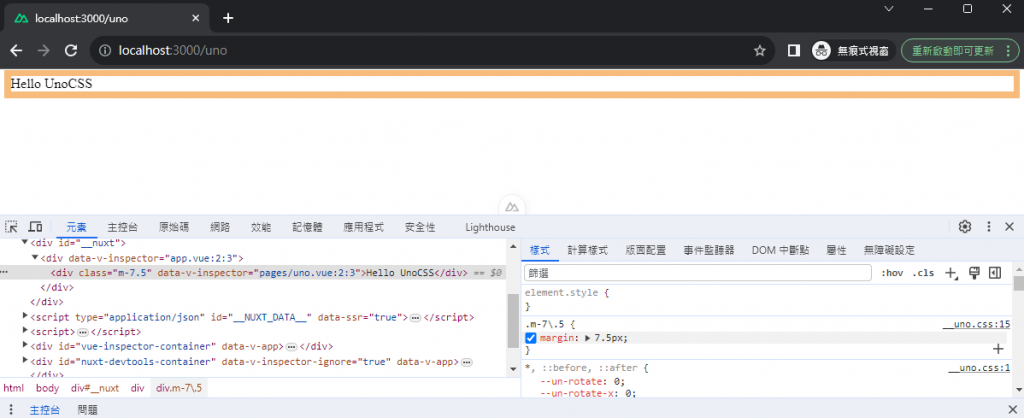Uncheck the margin property checkbox
1024x418 pixels.
[x=530, y=338]
